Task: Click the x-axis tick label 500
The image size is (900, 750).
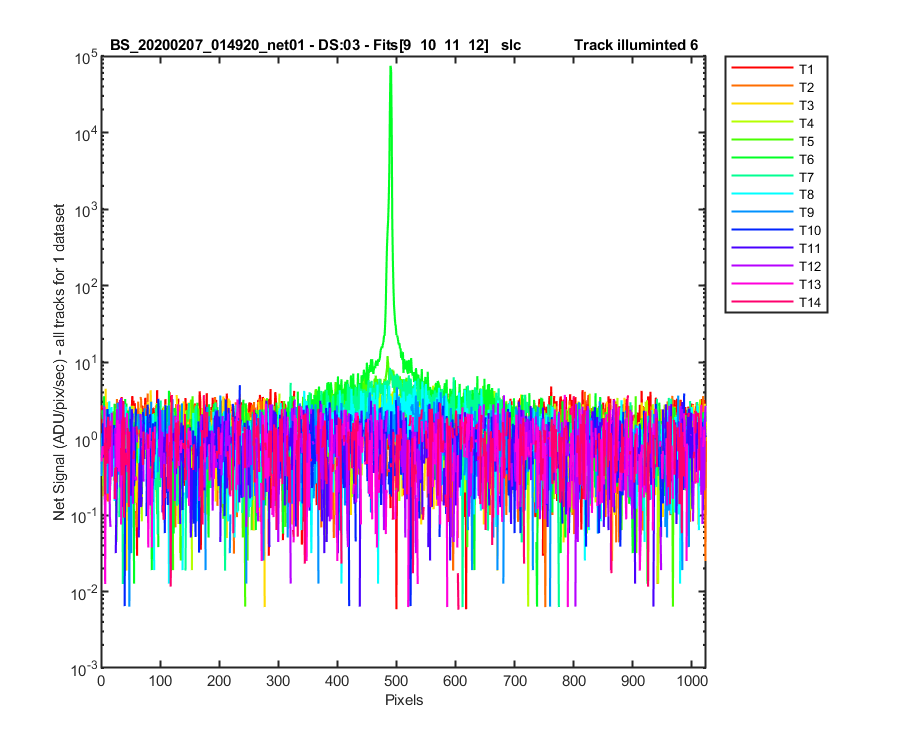Action: tap(396, 681)
